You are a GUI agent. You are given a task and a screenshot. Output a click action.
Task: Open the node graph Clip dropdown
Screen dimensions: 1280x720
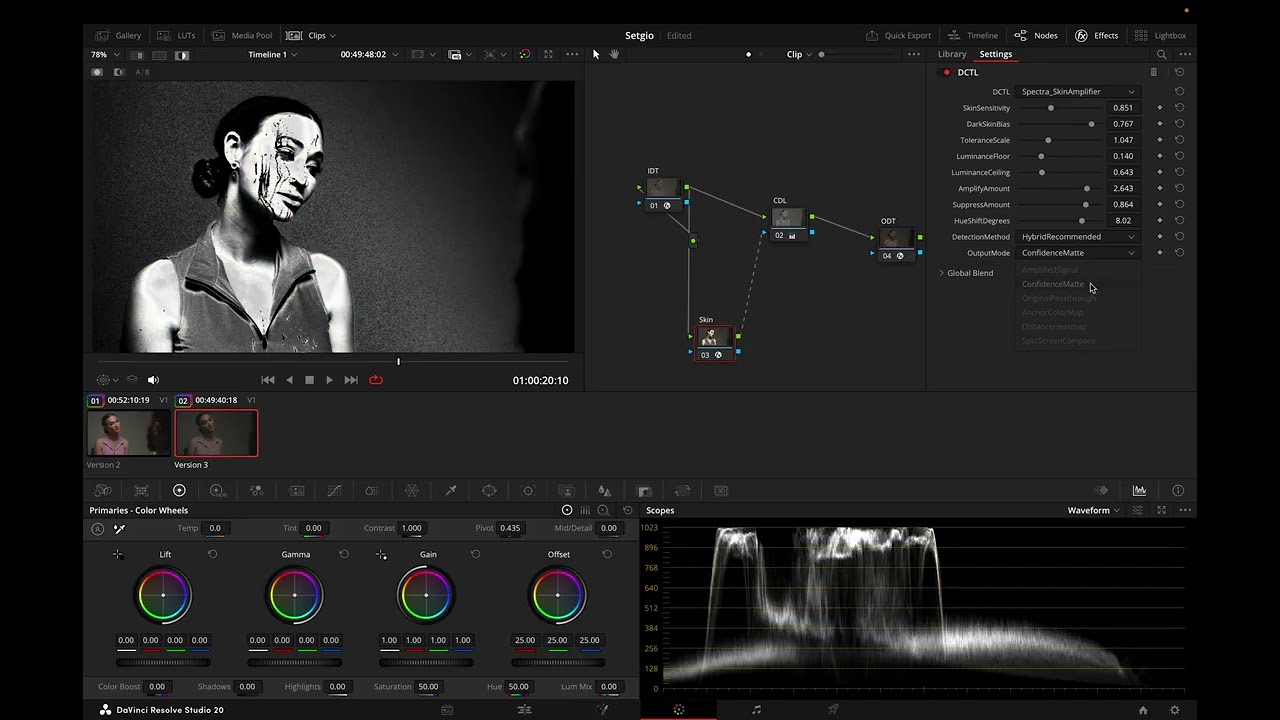[x=799, y=54]
